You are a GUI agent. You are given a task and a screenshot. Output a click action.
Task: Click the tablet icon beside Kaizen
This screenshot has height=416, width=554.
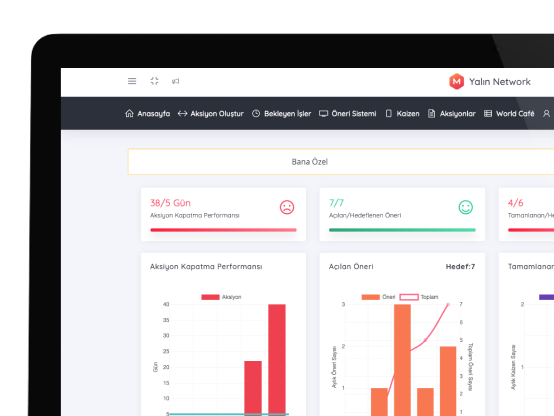click(x=389, y=113)
